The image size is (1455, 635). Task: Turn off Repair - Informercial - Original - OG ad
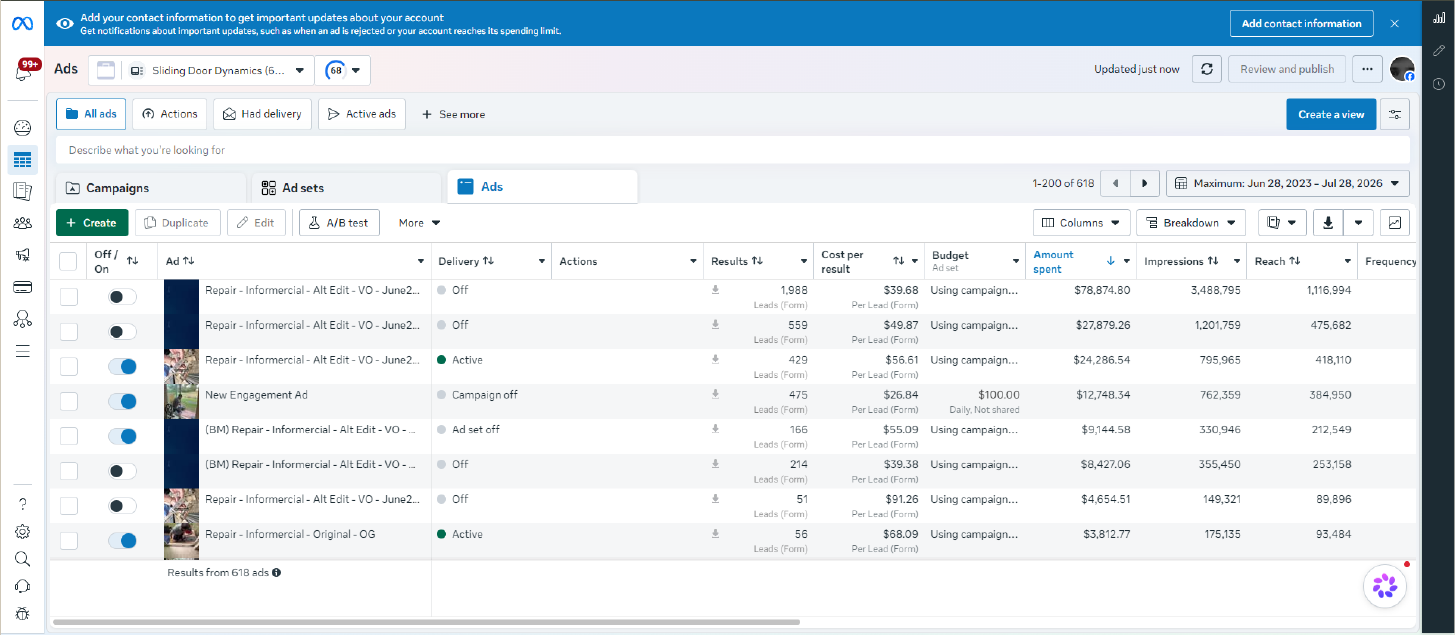tap(122, 541)
